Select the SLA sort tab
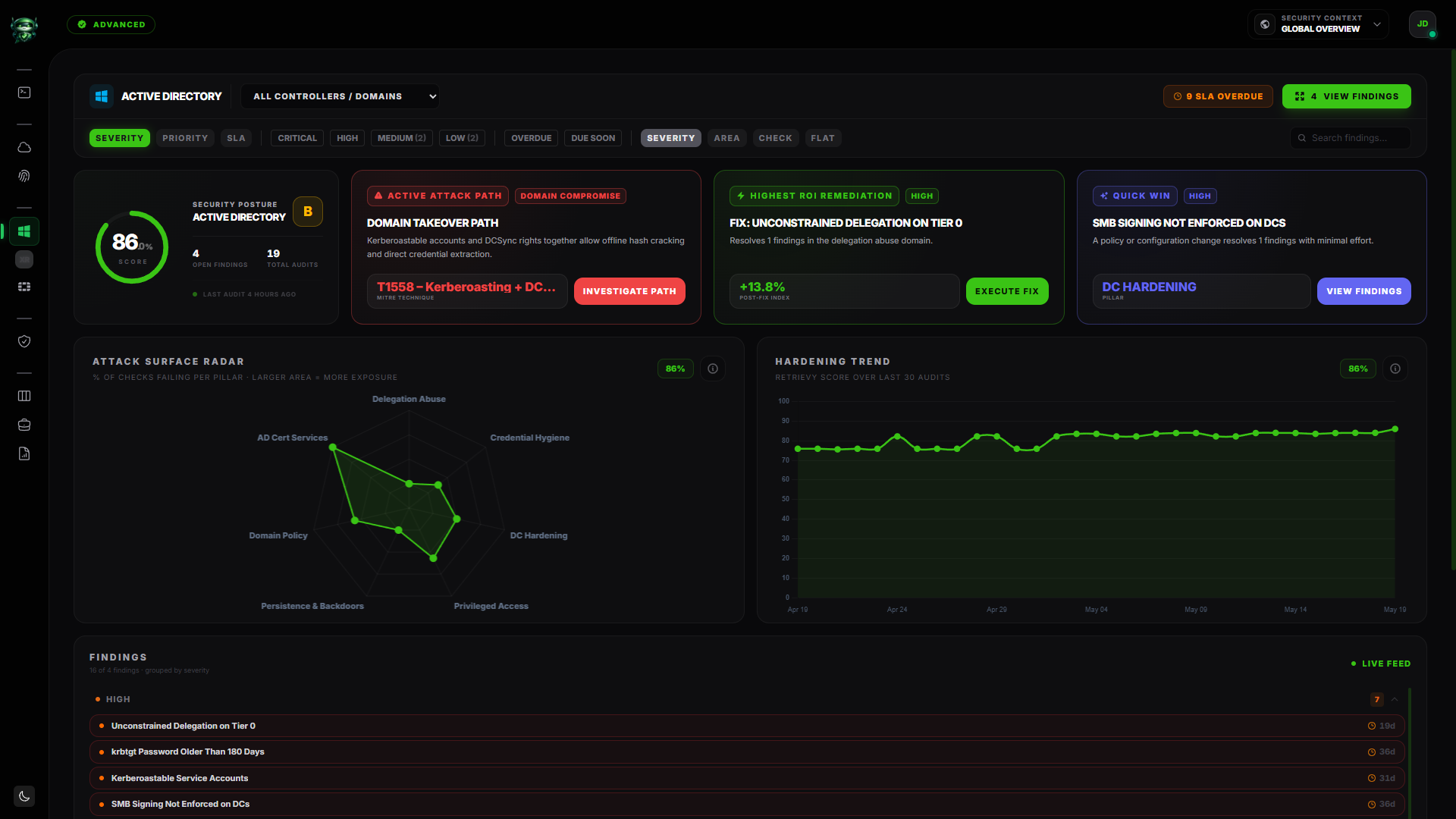1456x819 pixels. [x=236, y=138]
